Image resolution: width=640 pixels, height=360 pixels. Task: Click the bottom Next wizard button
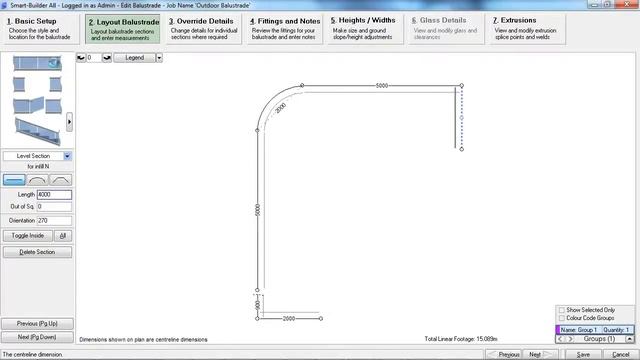[x=540, y=355]
